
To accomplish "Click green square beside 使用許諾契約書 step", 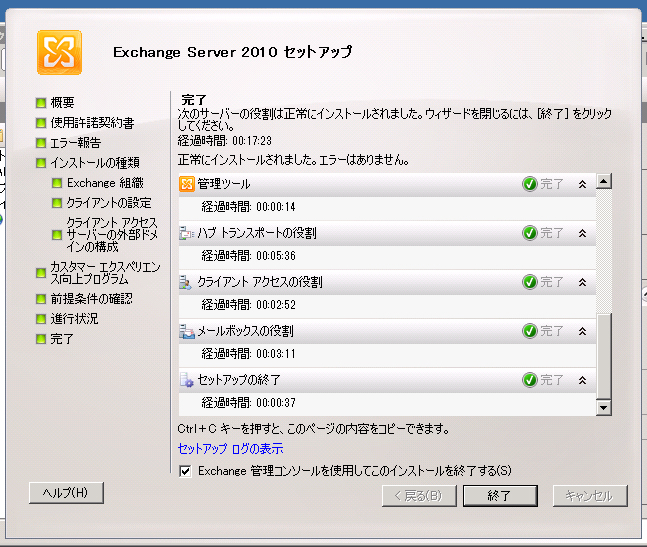I will [40, 123].
